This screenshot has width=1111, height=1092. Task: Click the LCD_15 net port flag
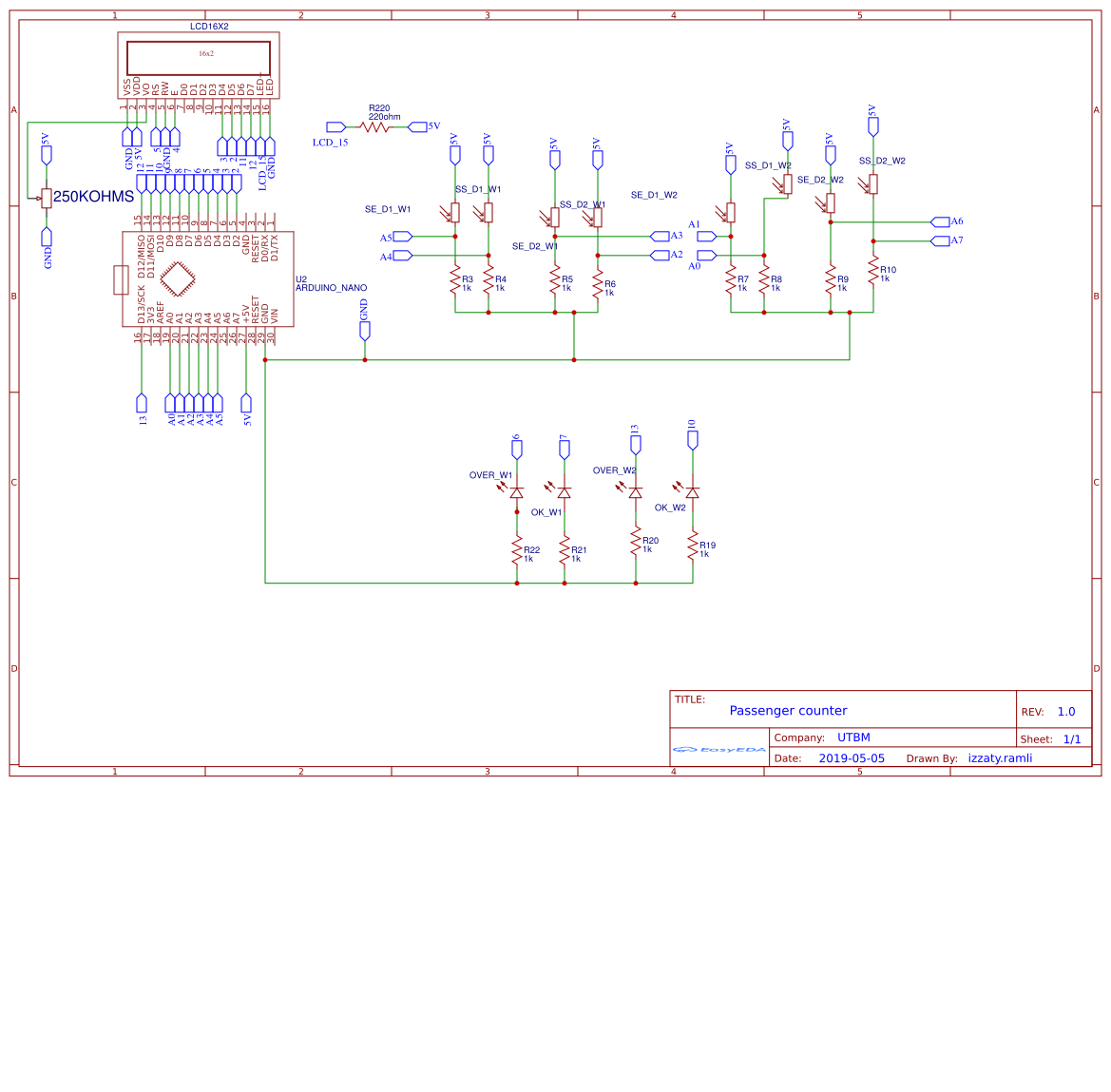click(335, 126)
